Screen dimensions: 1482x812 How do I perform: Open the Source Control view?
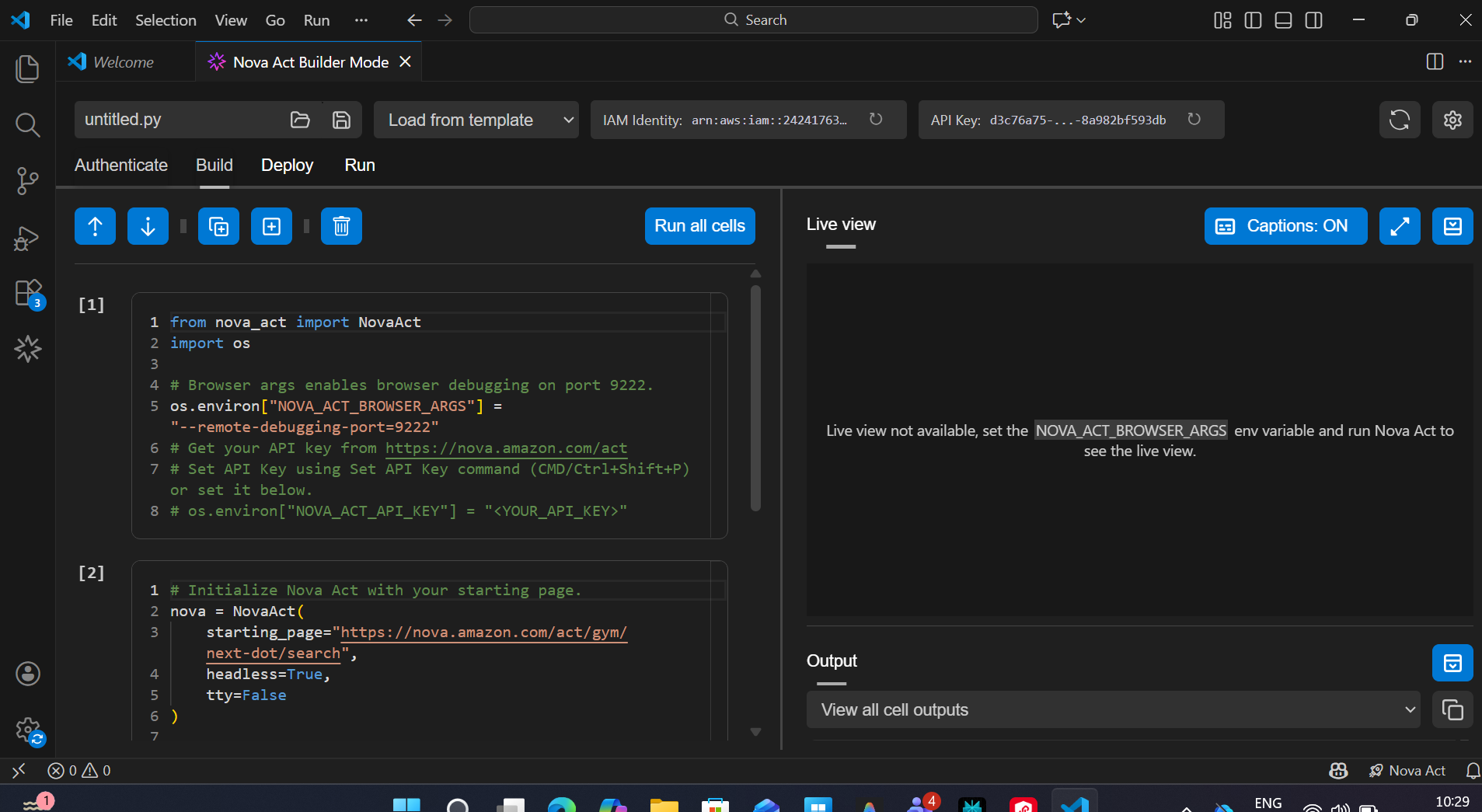(x=27, y=180)
